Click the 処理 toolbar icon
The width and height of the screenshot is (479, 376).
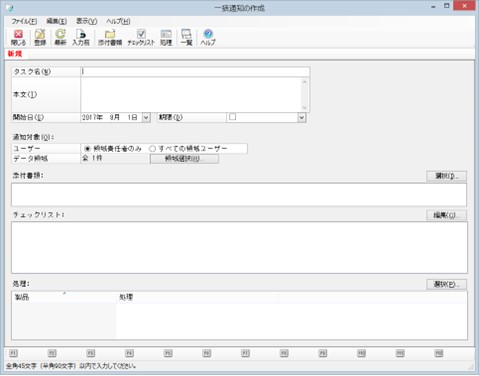pyautogui.click(x=166, y=37)
